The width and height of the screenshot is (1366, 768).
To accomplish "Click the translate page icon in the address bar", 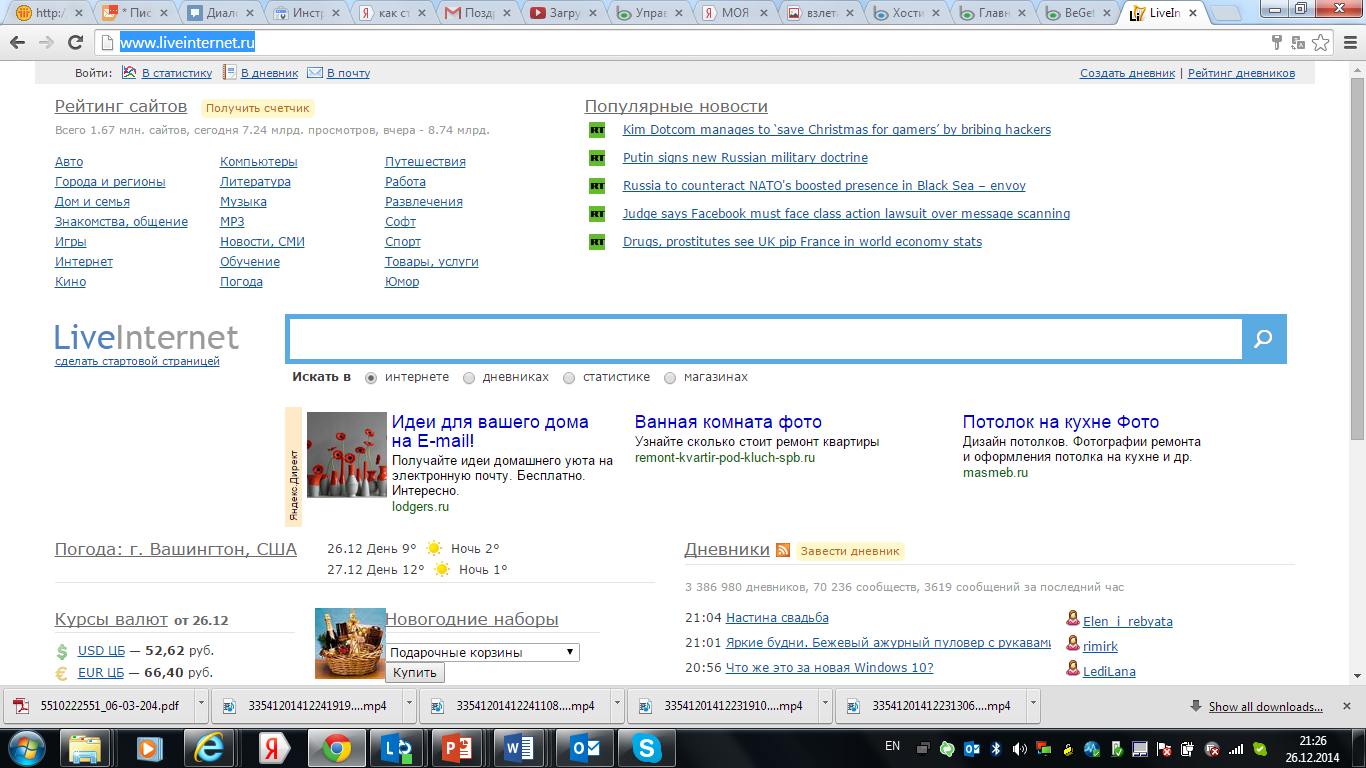I will [1298, 42].
